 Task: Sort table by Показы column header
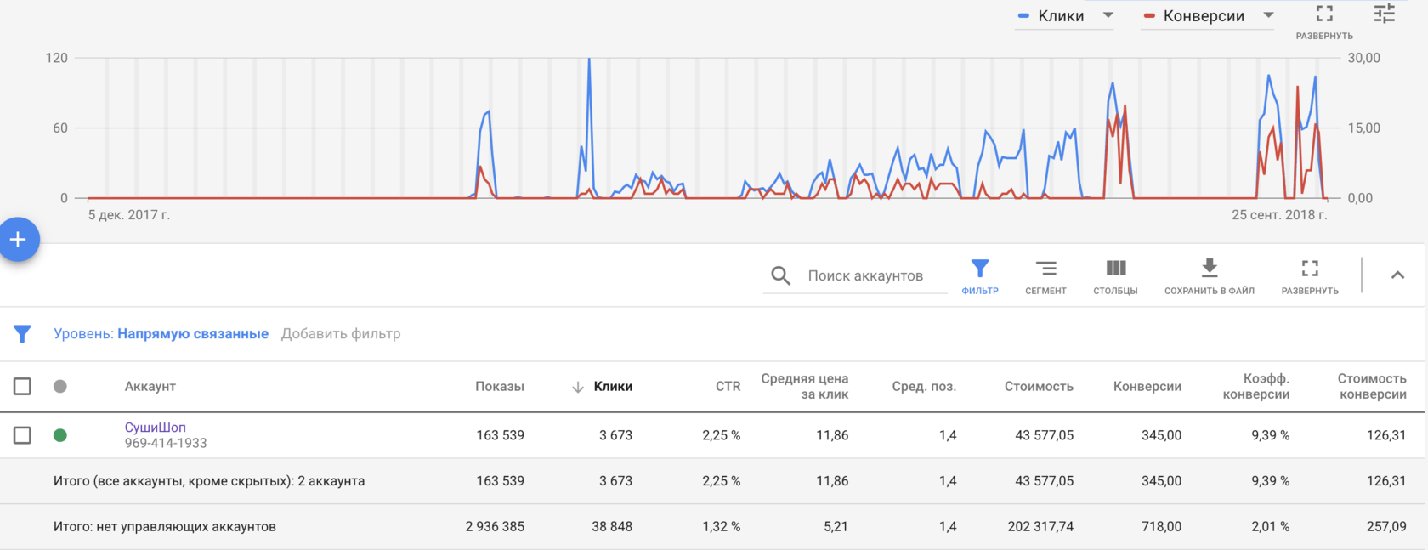(x=499, y=387)
